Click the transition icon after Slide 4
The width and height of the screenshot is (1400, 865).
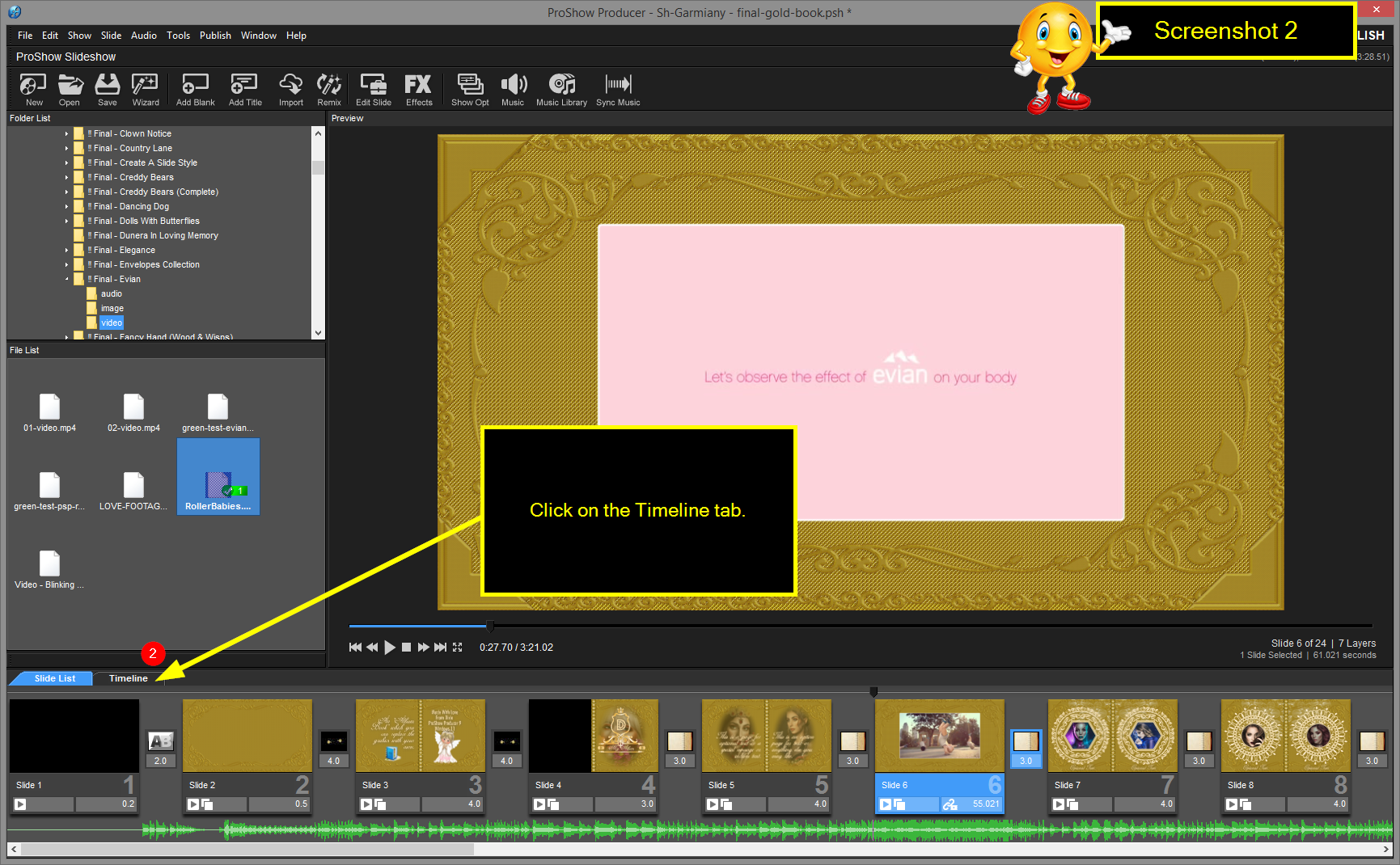coord(679,741)
